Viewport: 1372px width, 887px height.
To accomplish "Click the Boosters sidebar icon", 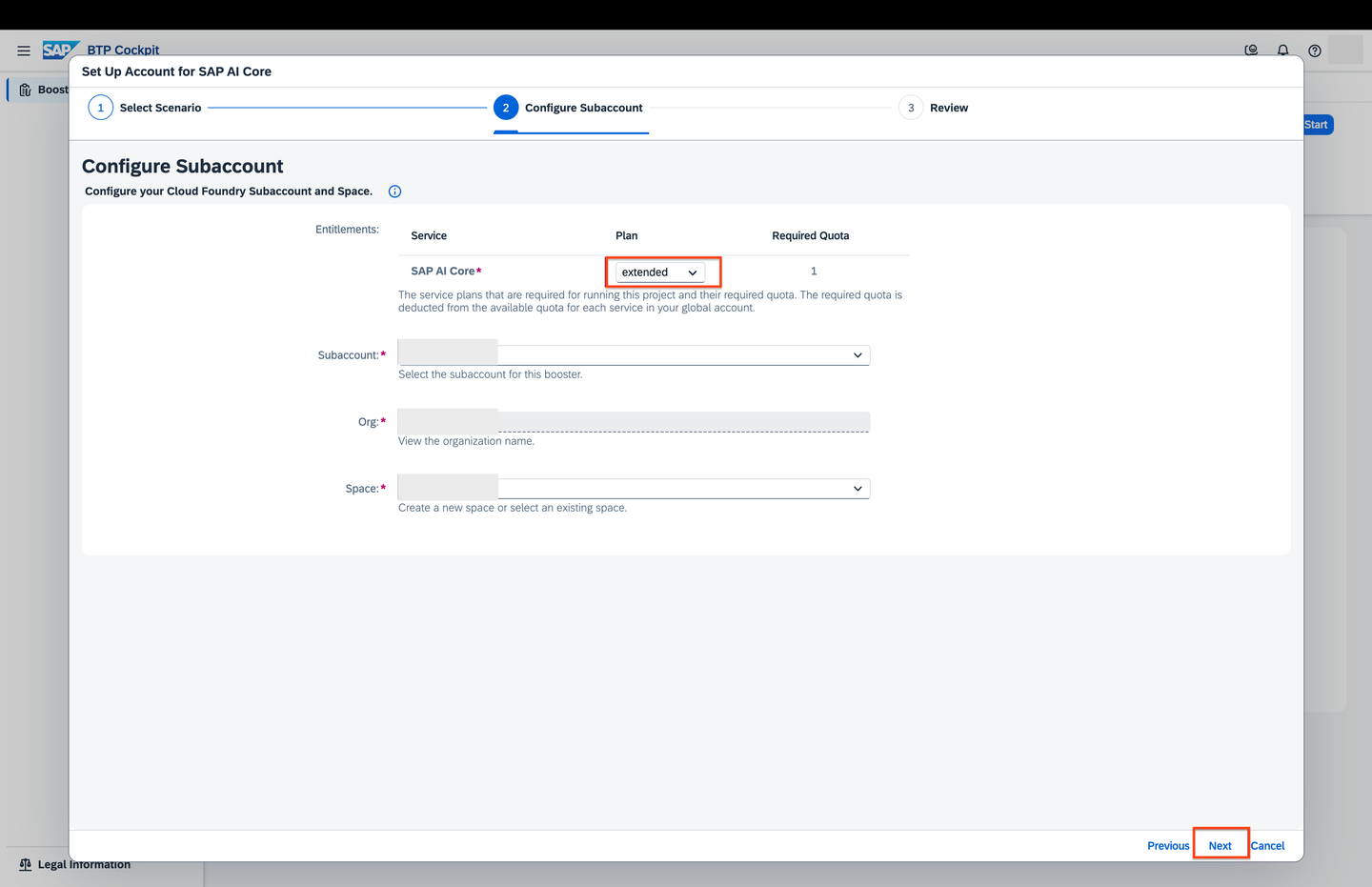I will (x=26, y=90).
